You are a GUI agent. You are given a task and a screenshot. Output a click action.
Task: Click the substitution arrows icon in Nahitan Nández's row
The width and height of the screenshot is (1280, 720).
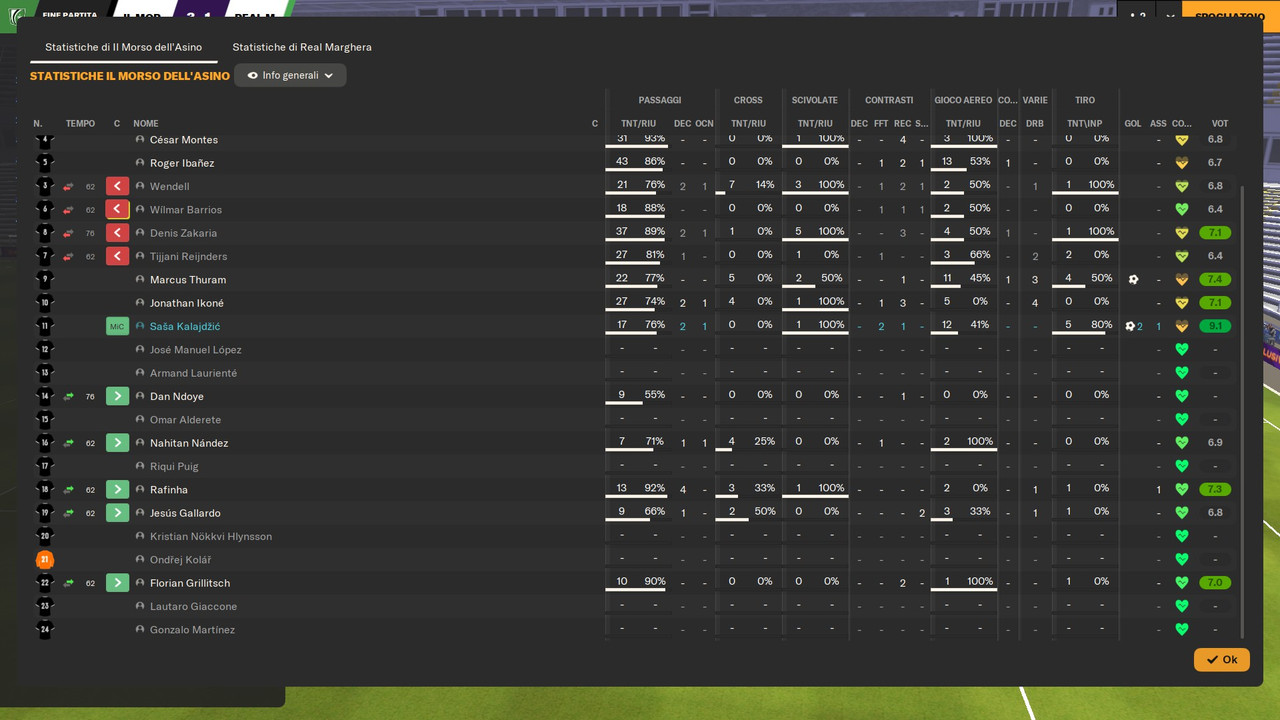pyautogui.click(x=69, y=443)
